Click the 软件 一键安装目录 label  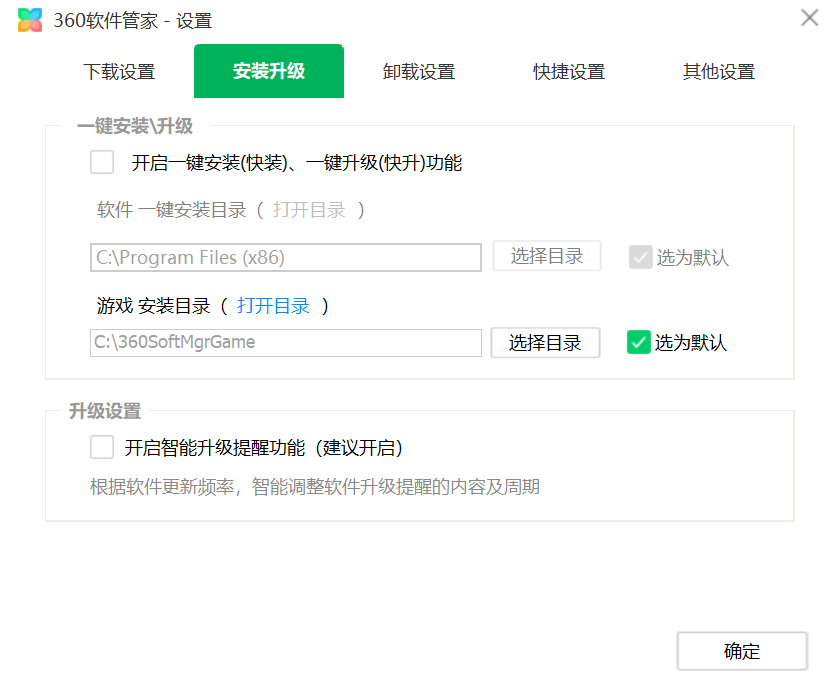click(x=171, y=210)
